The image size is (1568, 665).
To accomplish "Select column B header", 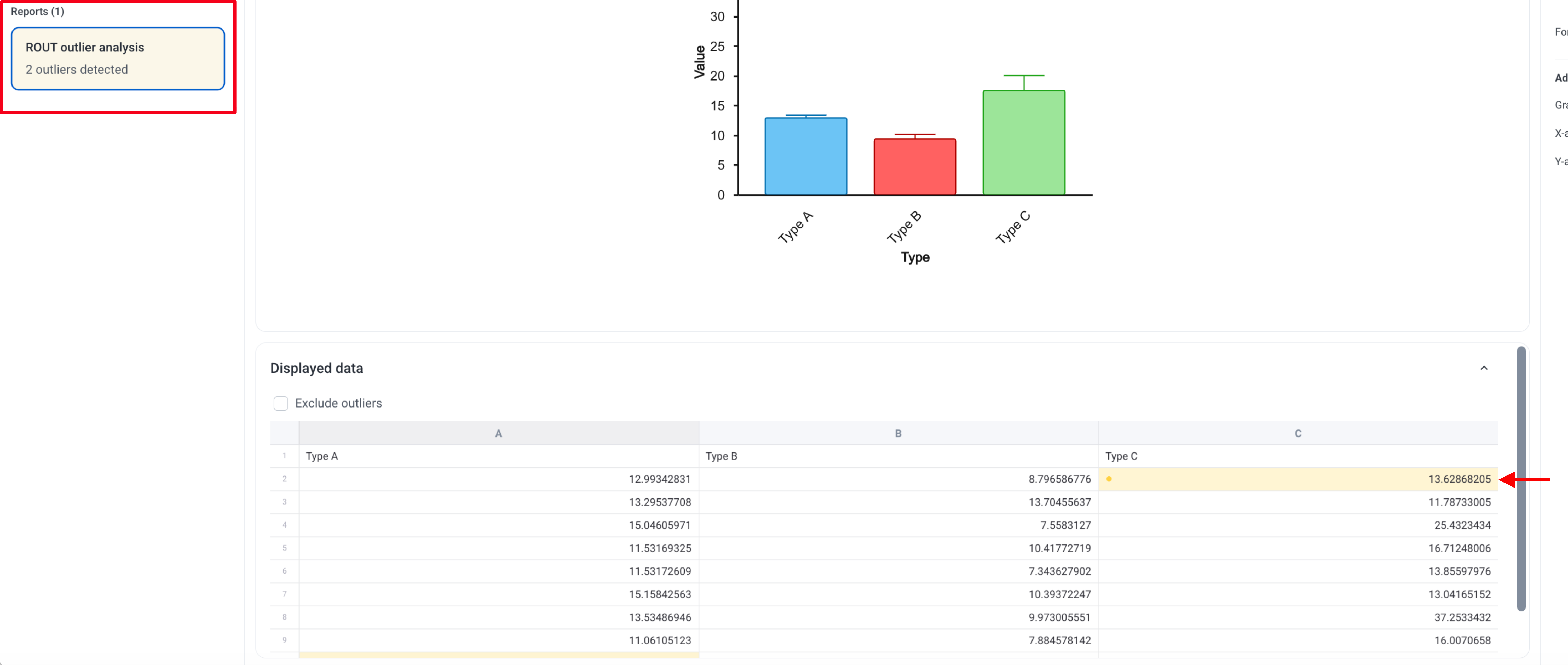I will tap(898, 433).
